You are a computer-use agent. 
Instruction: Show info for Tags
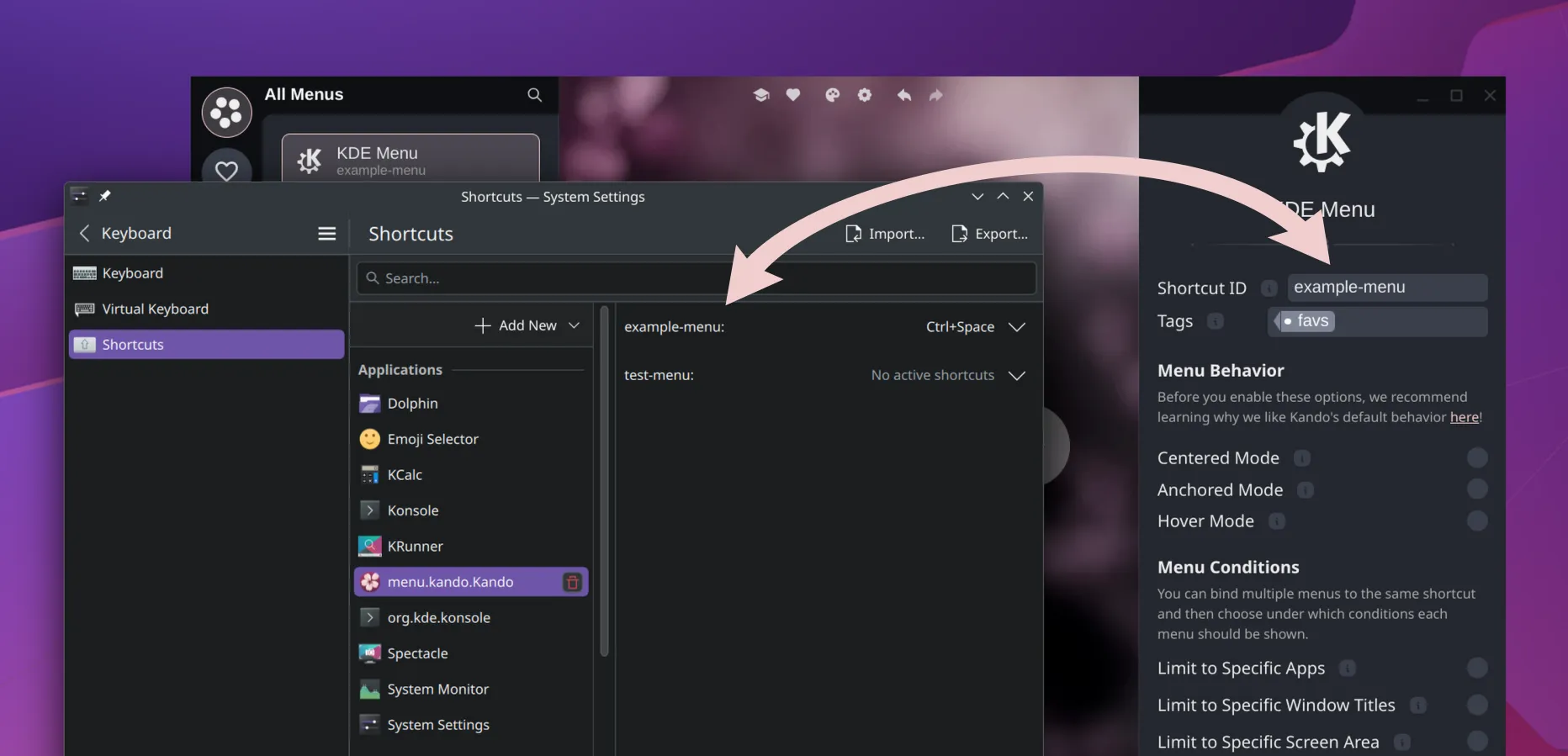click(x=1216, y=321)
